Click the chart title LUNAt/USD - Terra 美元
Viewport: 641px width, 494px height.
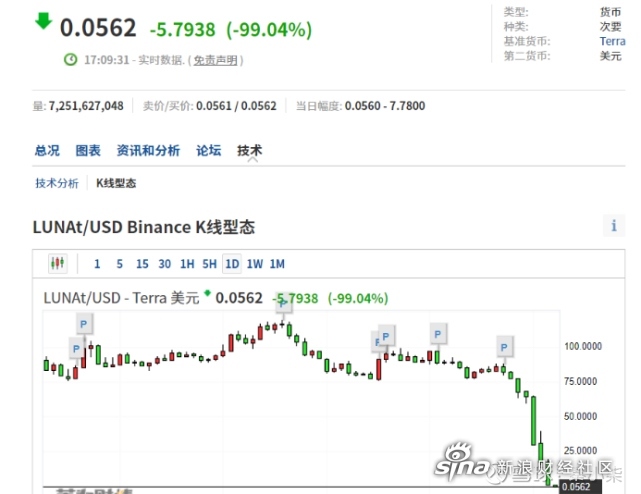121,298
